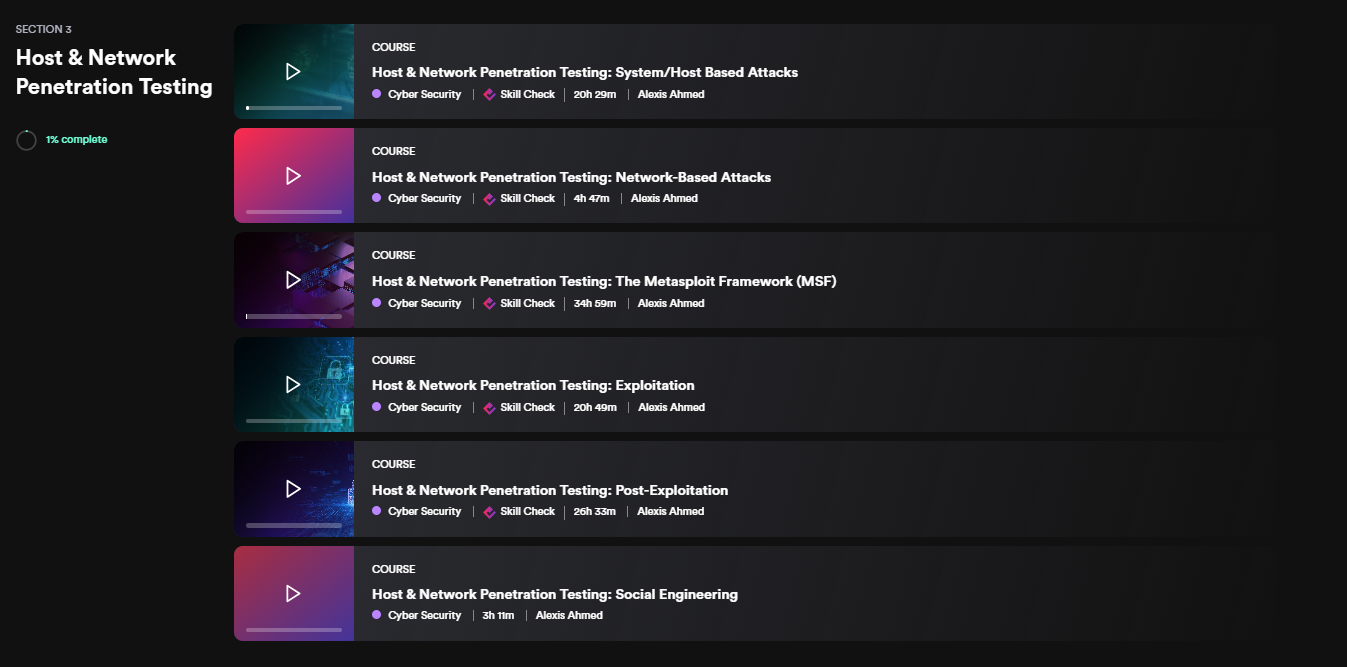Click Alexis Ahmed on Network-Based Attacks course
The height and width of the screenshot is (667, 1347).
[x=664, y=199]
